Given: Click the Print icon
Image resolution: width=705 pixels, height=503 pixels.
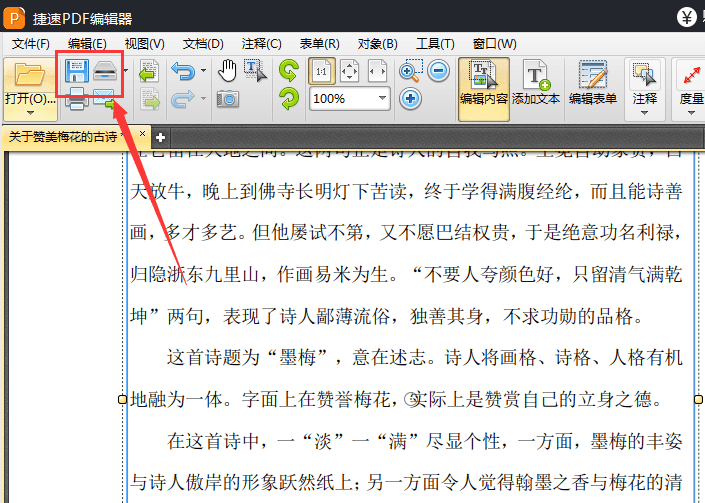Looking at the screenshot, I should click(x=76, y=98).
